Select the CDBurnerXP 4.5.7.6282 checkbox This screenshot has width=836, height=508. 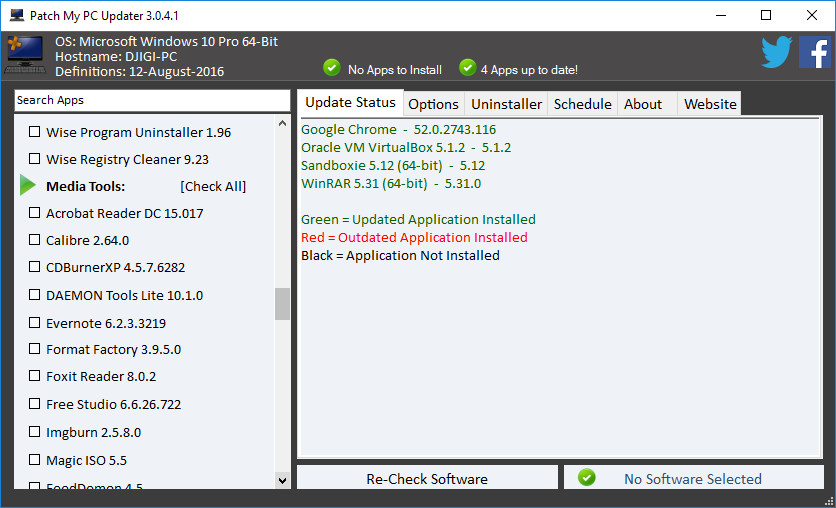(35, 267)
